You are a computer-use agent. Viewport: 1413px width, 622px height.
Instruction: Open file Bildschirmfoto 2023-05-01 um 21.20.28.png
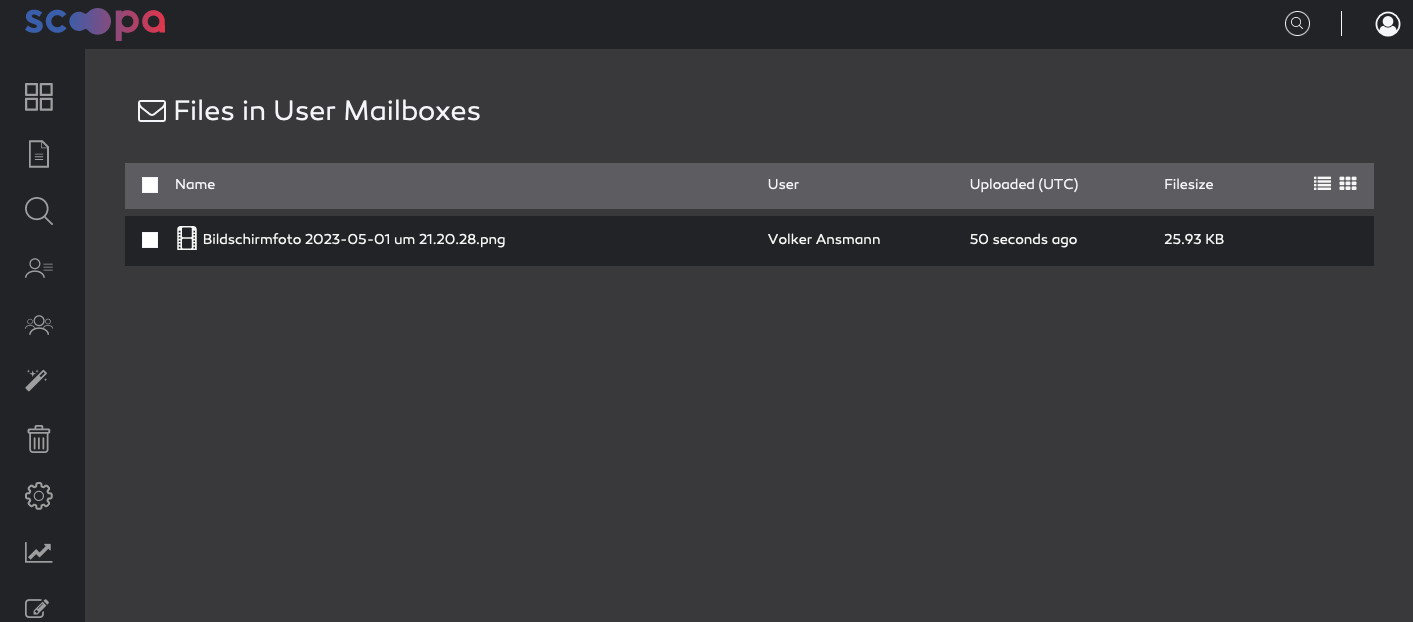(354, 240)
